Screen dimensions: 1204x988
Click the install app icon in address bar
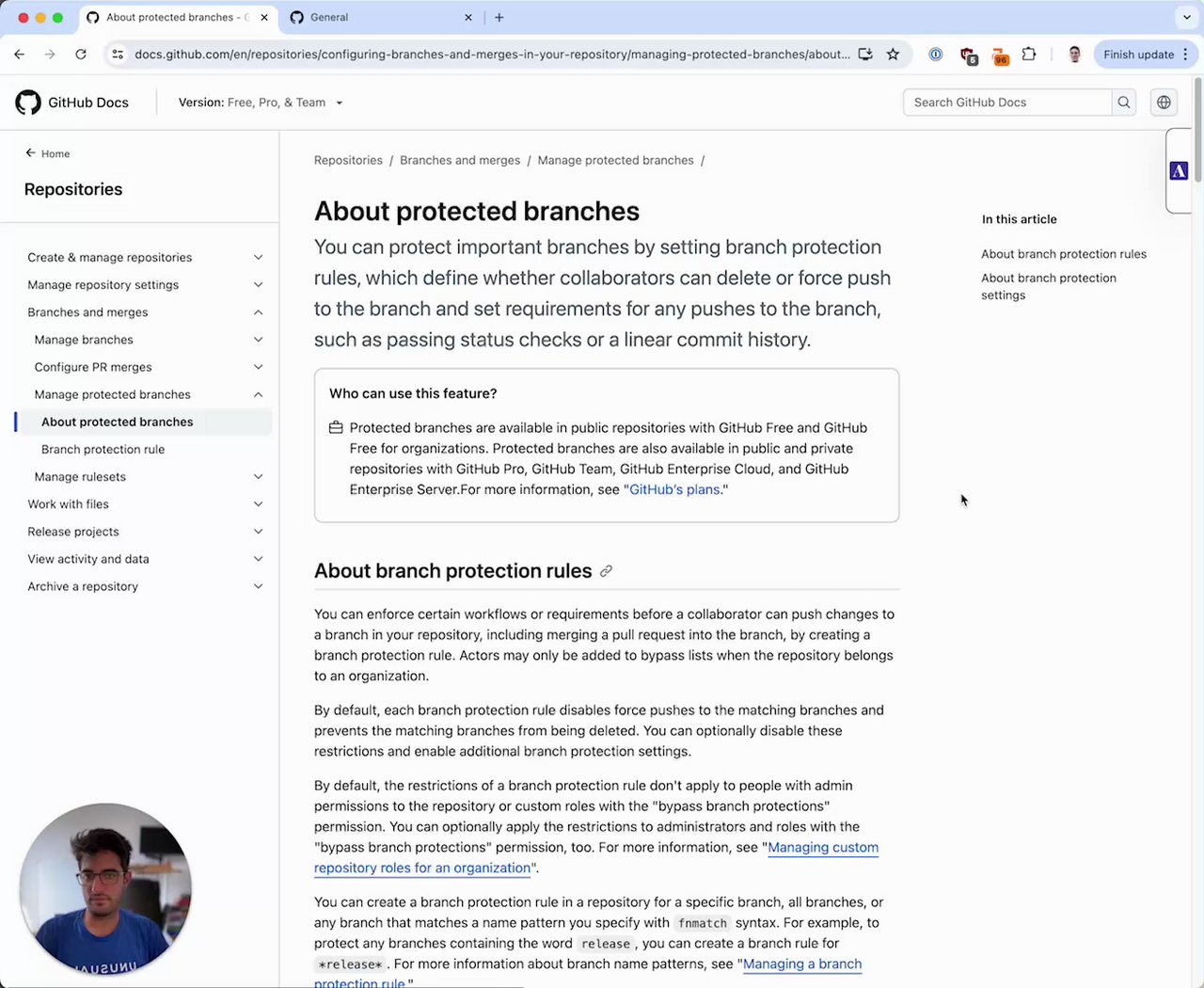click(x=865, y=55)
